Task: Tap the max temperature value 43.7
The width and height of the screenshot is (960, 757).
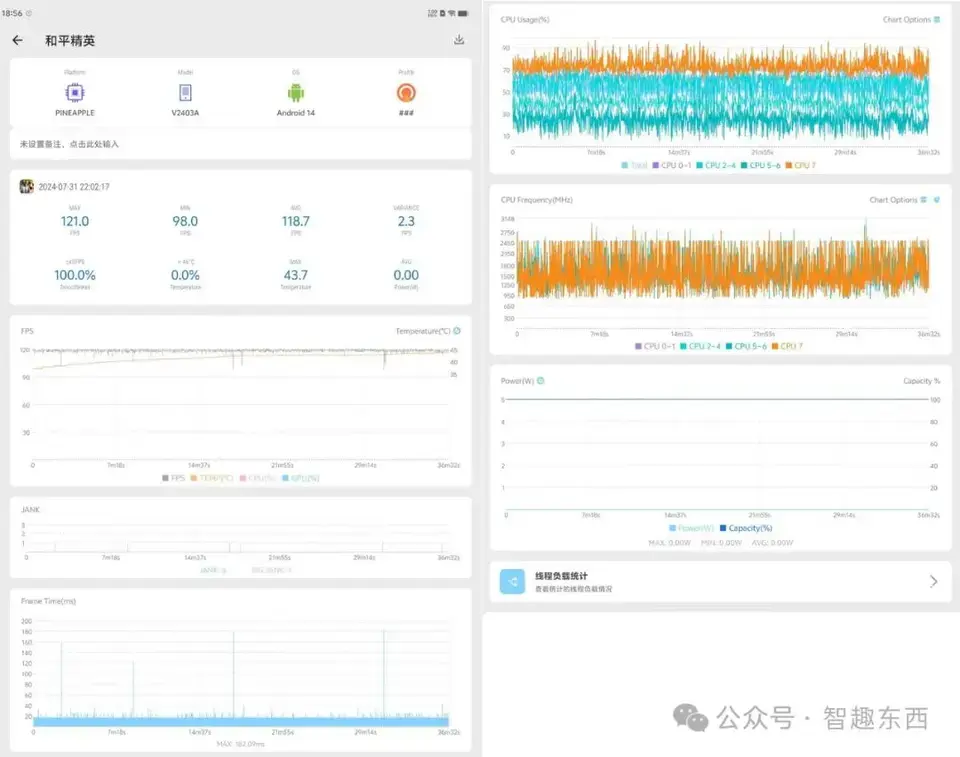Action: pos(296,275)
